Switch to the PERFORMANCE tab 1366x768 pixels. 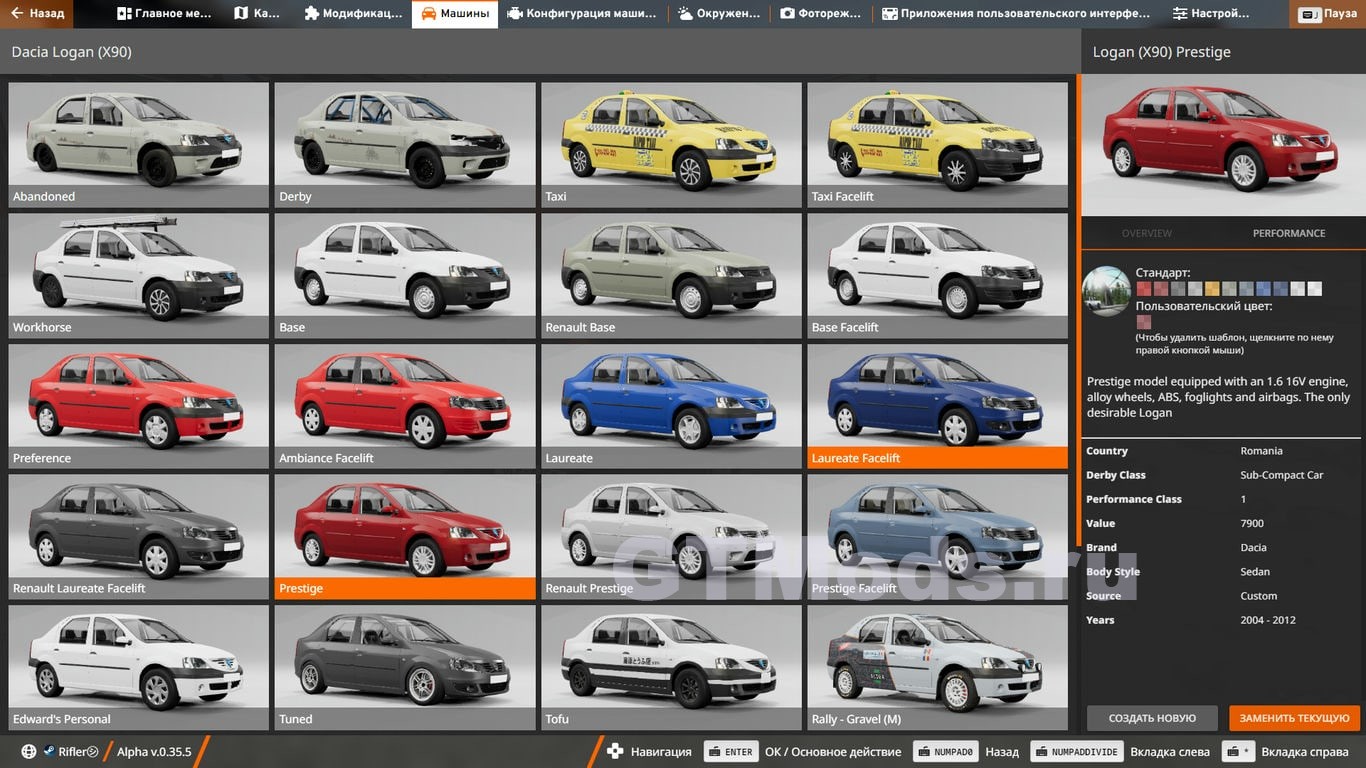coord(1289,233)
